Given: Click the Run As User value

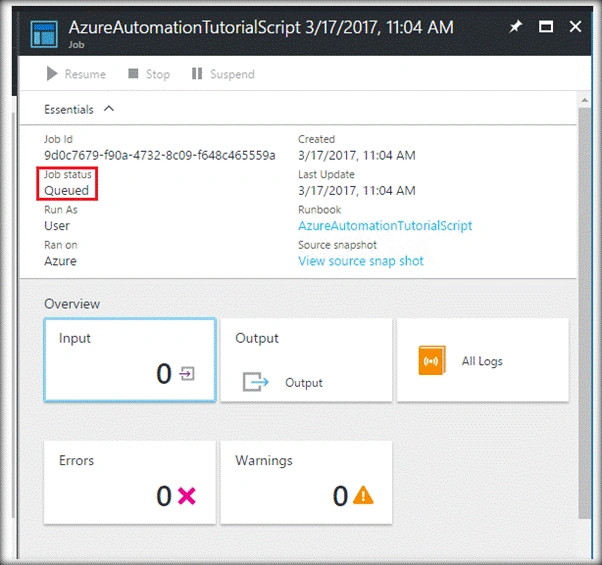Looking at the screenshot, I should pyautogui.click(x=57, y=226).
